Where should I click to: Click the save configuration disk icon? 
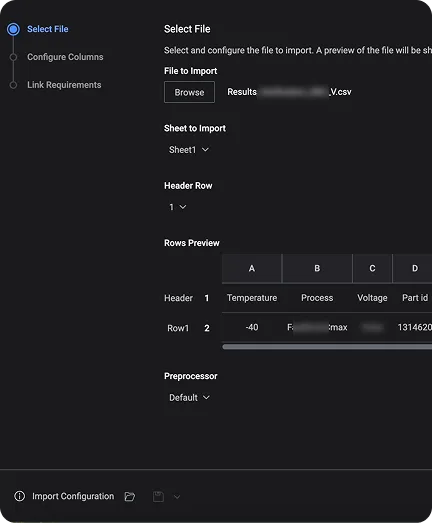pyautogui.click(x=158, y=496)
